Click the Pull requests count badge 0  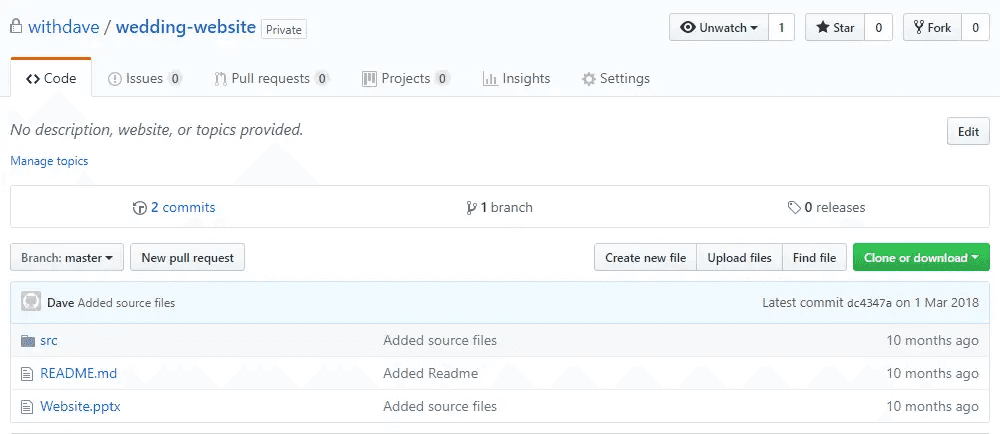(x=322, y=79)
